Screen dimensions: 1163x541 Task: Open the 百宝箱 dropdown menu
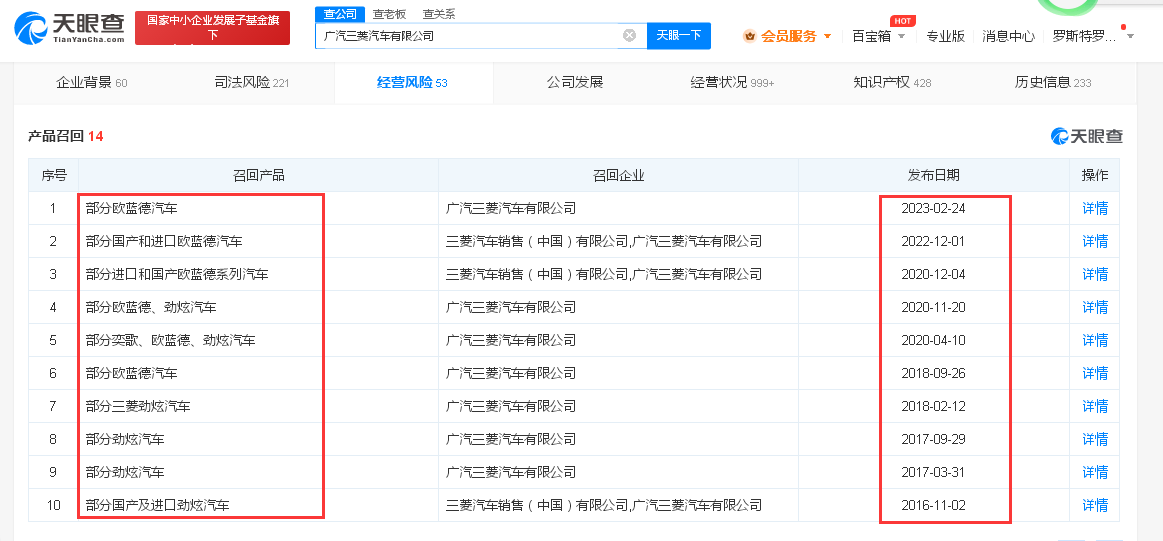click(879, 36)
